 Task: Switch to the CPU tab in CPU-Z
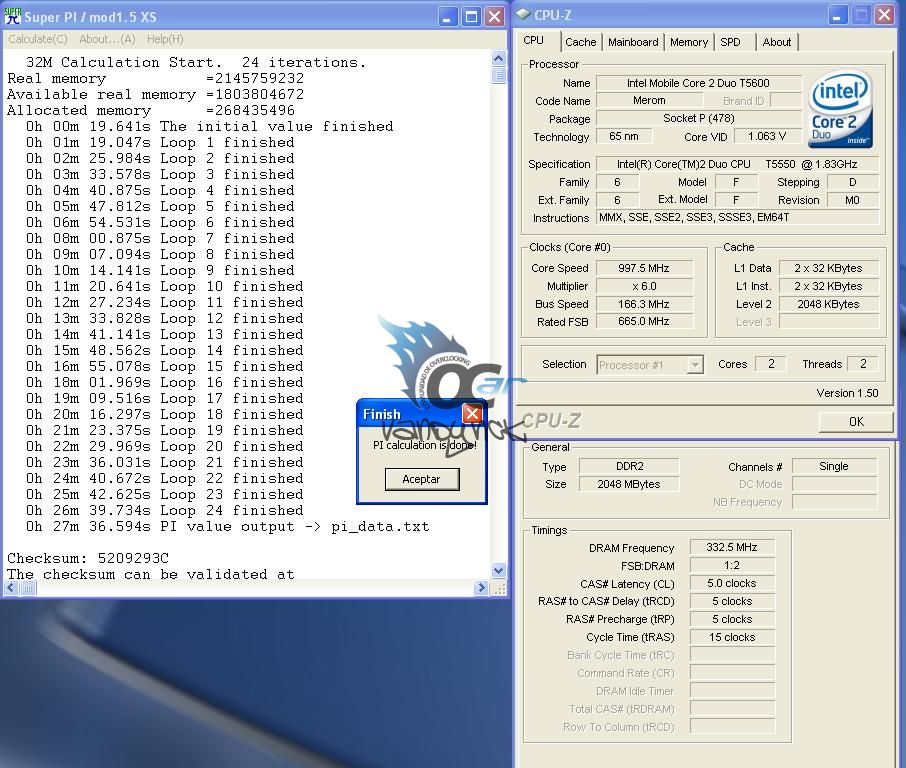pos(533,40)
